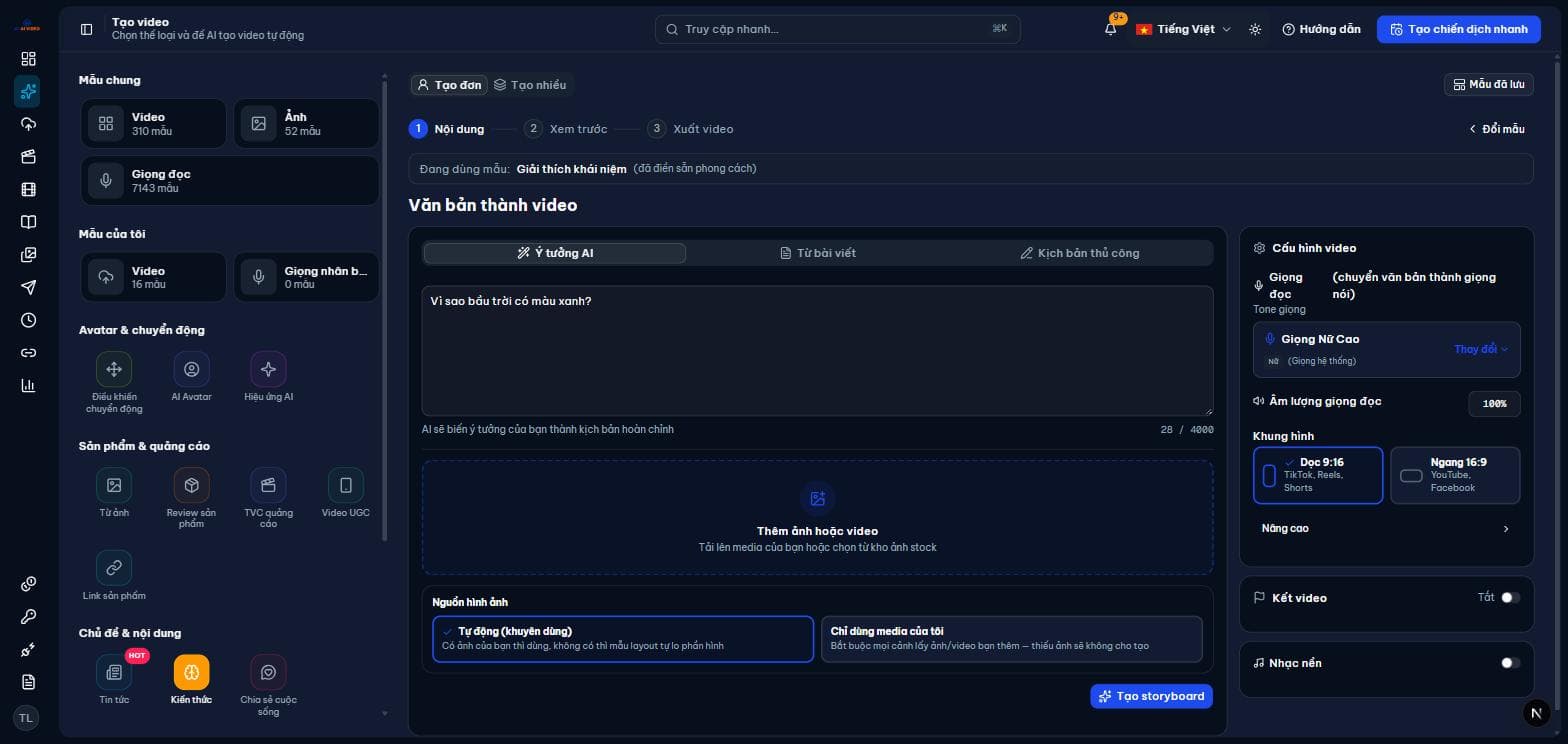The height and width of the screenshot is (744, 1568).
Task: Expand the Thay đổi voice dropdown
Action: tap(1481, 349)
